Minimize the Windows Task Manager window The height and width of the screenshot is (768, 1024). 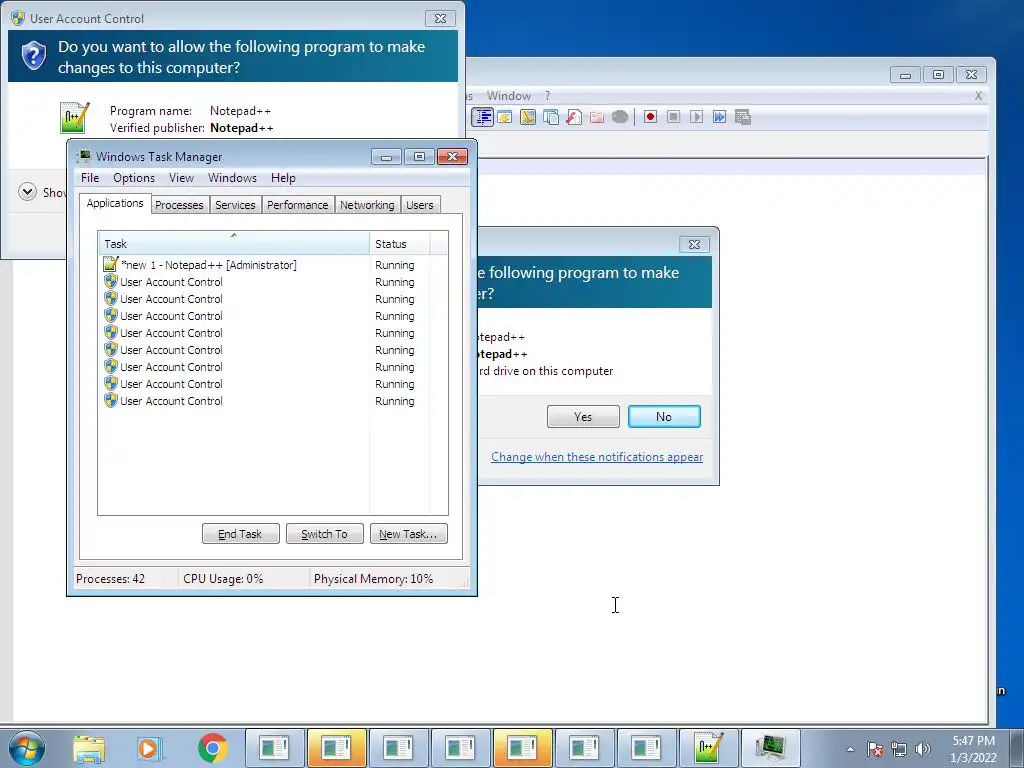[x=386, y=157]
